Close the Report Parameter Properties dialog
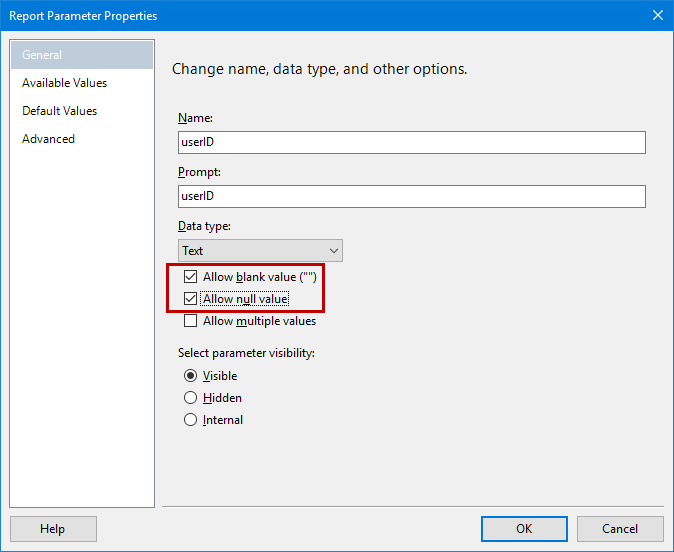 [x=657, y=15]
